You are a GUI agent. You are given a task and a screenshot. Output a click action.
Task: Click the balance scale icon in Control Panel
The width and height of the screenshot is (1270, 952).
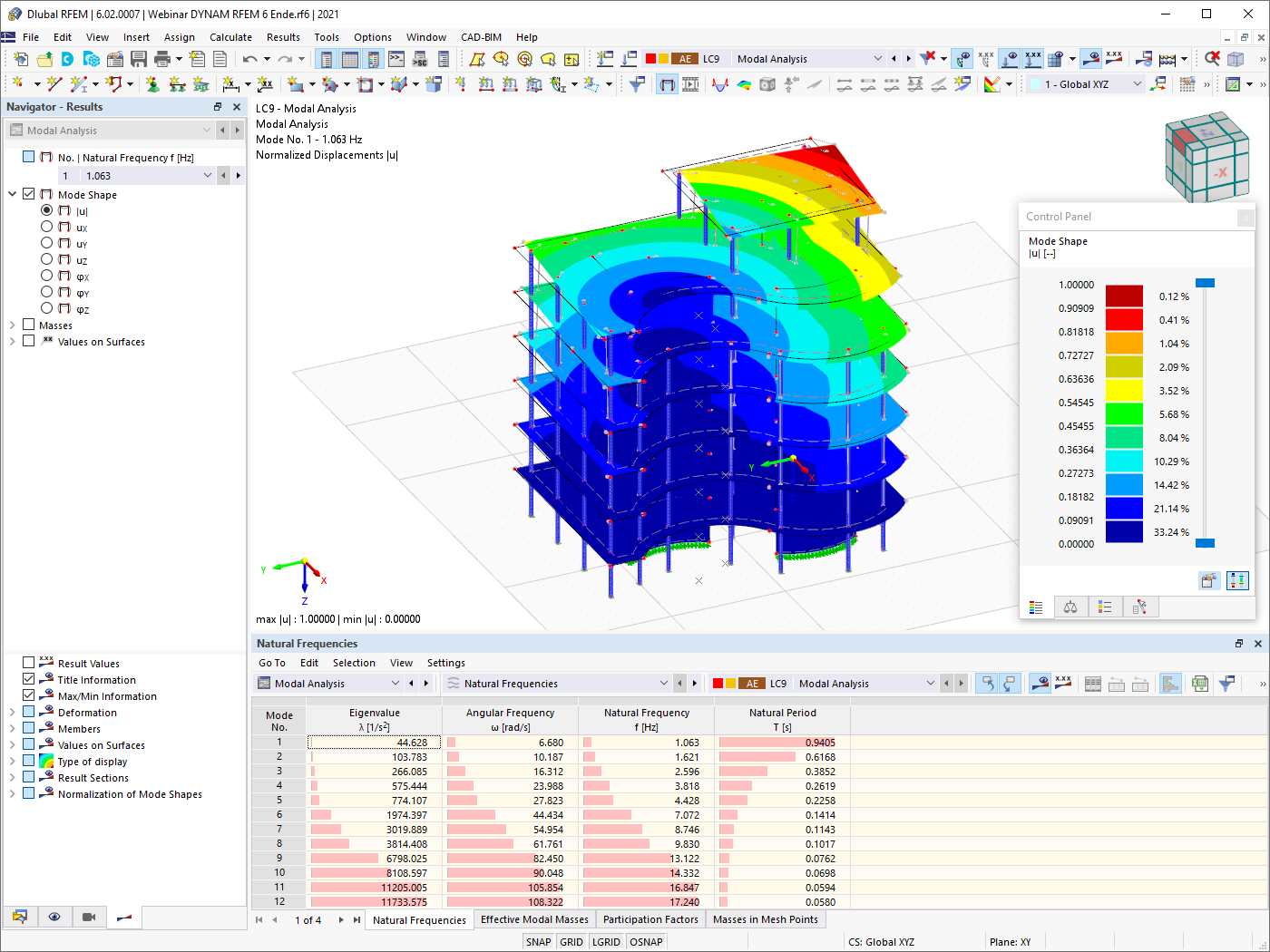(x=1070, y=607)
